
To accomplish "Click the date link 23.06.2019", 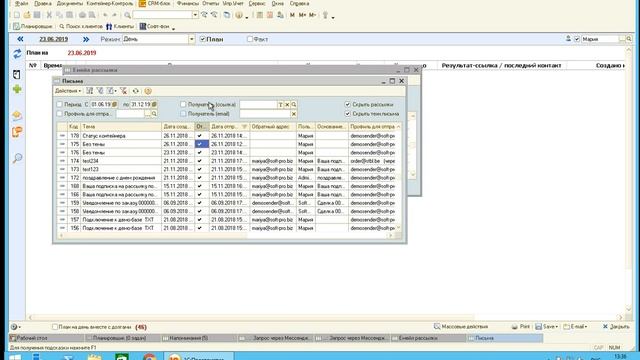I will point(53,39).
